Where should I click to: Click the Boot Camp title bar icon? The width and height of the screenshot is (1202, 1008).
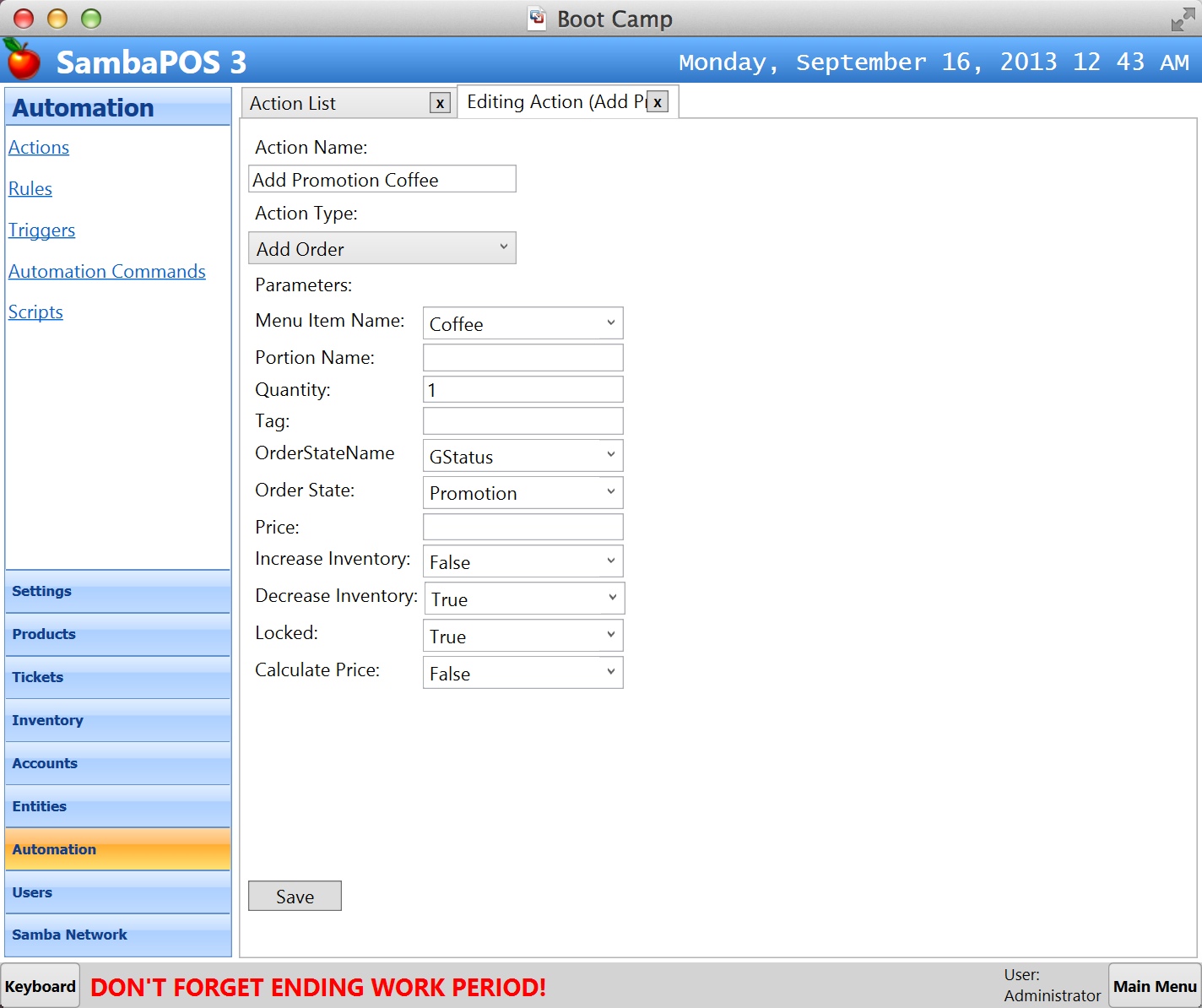[x=537, y=19]
